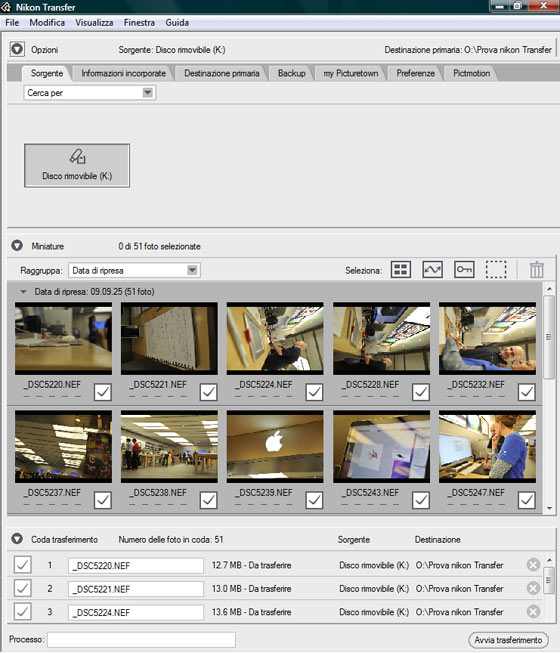Screen dimensions: 560x653
Task: Collapse the Coda trasferimento section
Action: [17, 539]
